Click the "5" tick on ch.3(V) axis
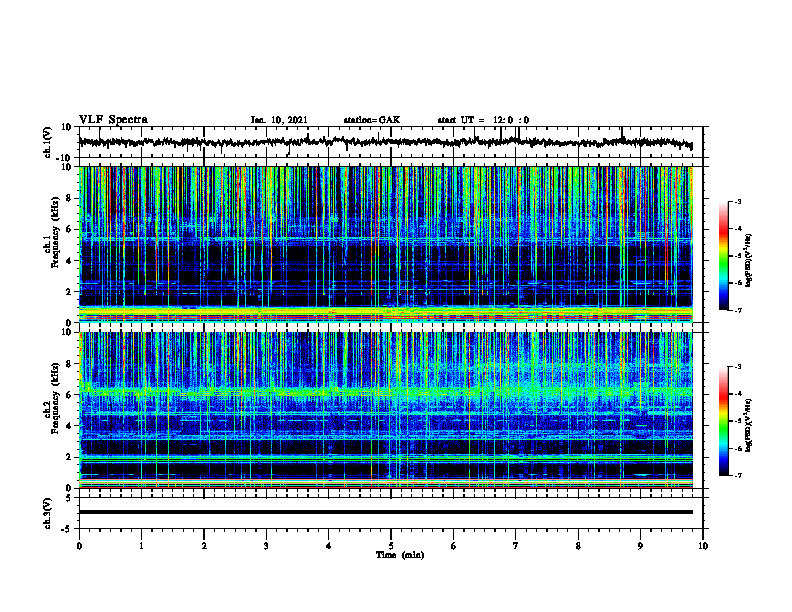The height and width of the screenshot is (612, 792). click(x=69, y=498)
